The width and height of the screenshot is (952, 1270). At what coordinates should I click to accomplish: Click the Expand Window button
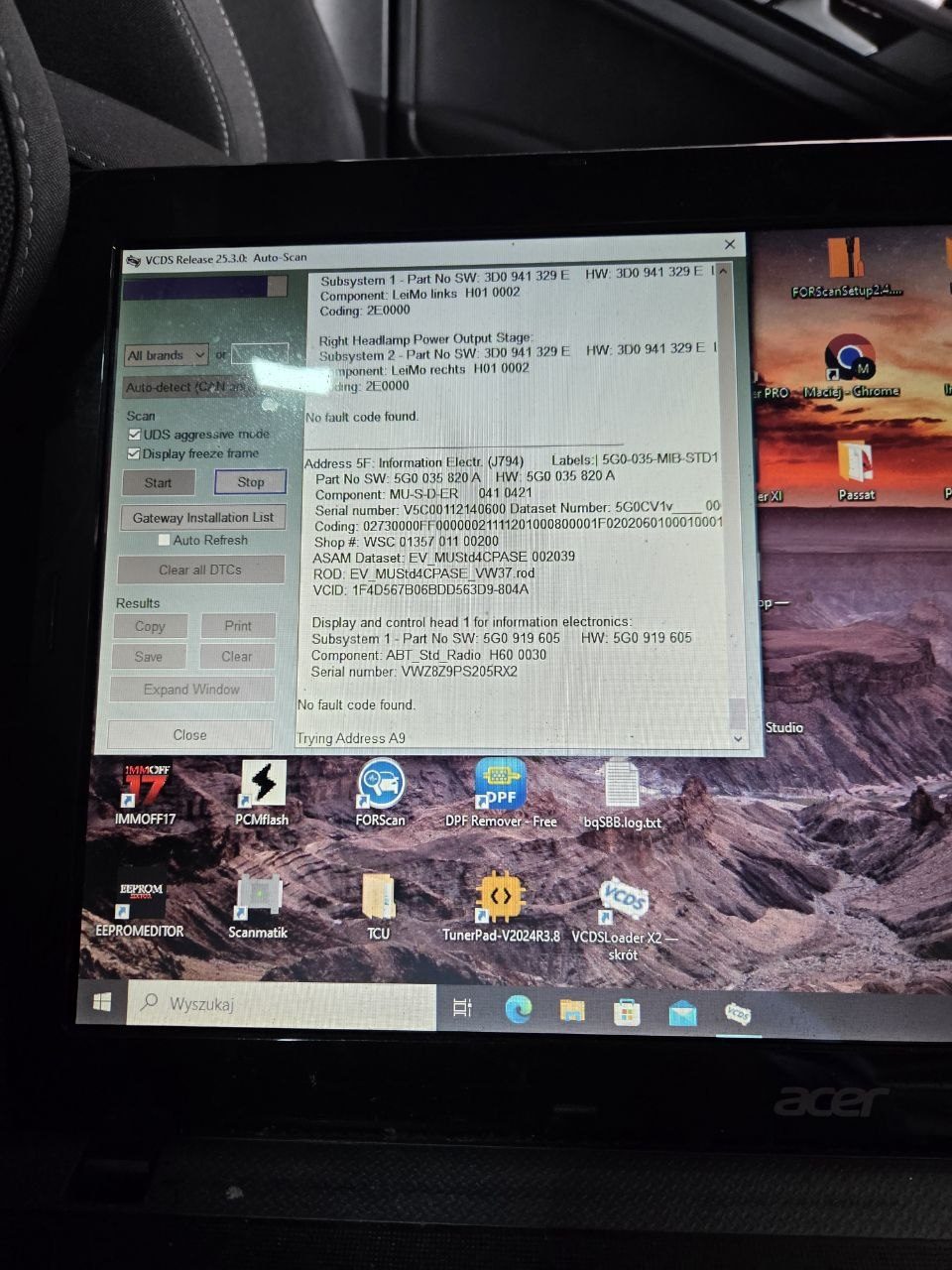[191, 690]
